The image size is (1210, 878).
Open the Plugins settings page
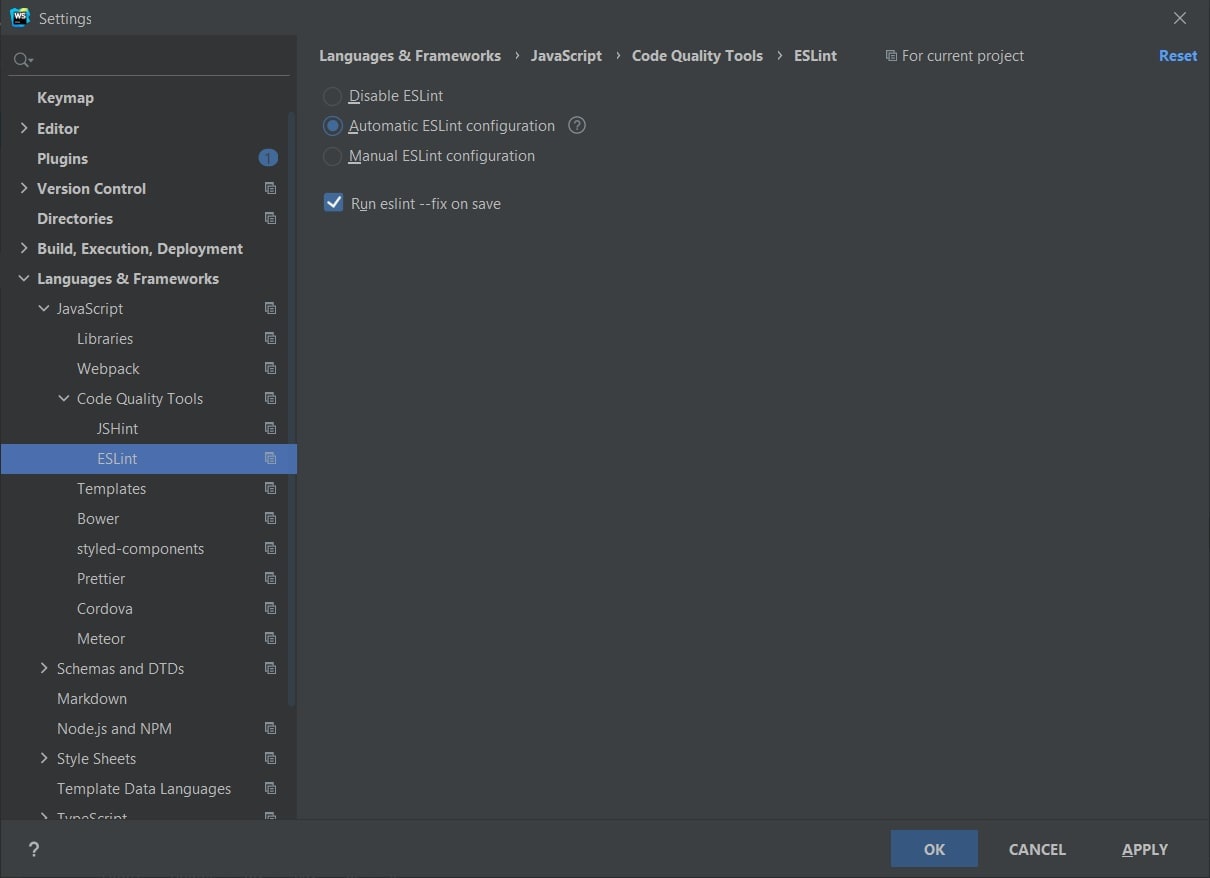[x=62, y=158]
